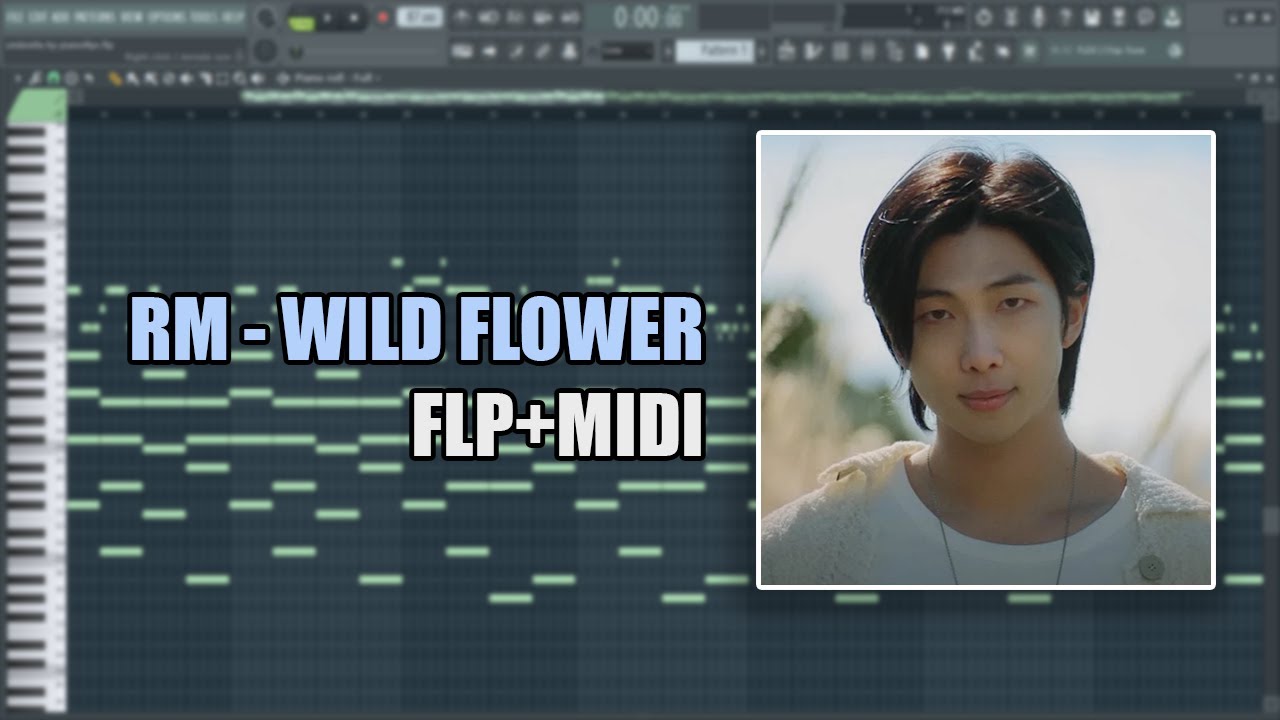Open piano roll stamp tool

71,78
